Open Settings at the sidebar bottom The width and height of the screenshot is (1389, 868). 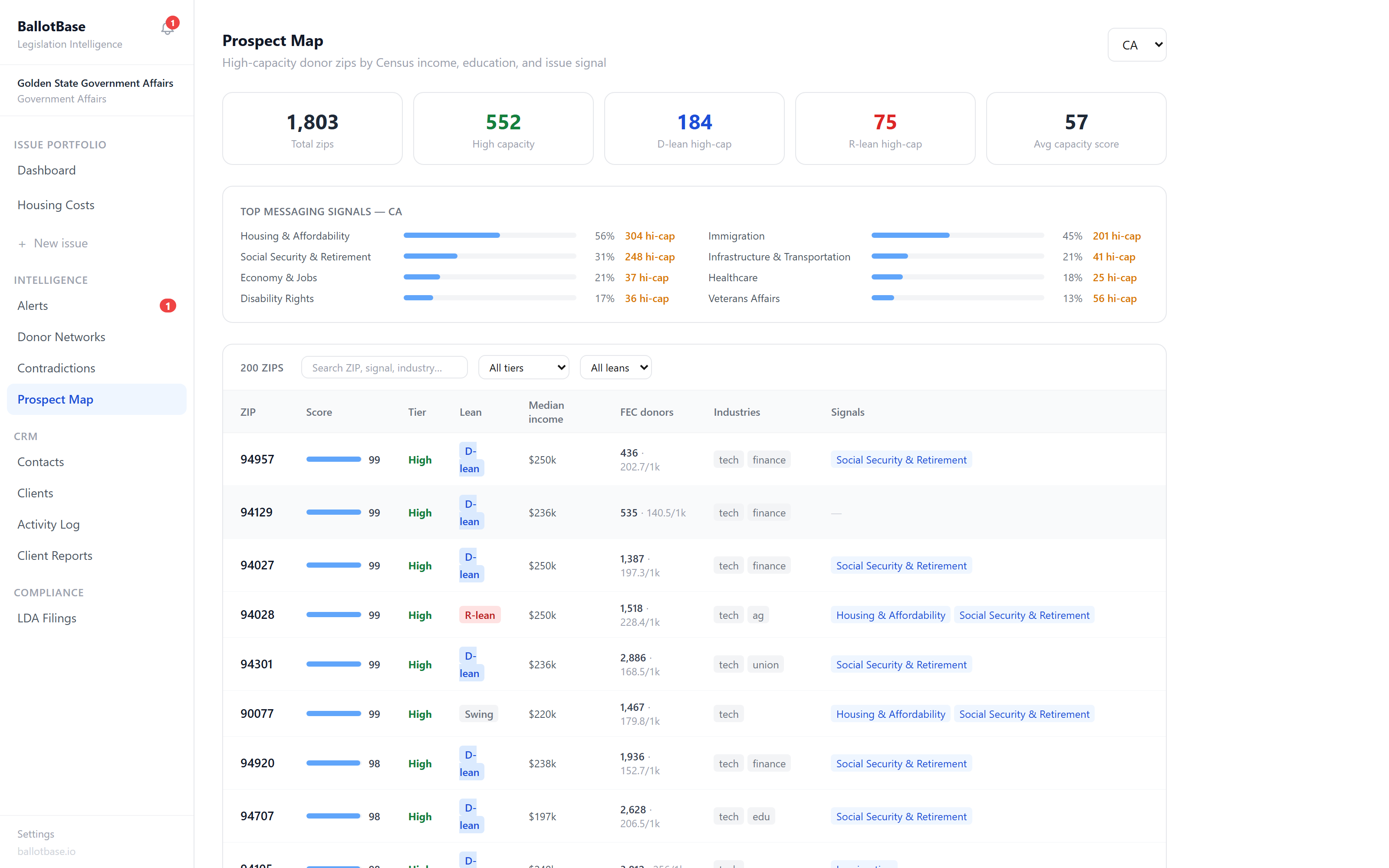click(36, 834)
